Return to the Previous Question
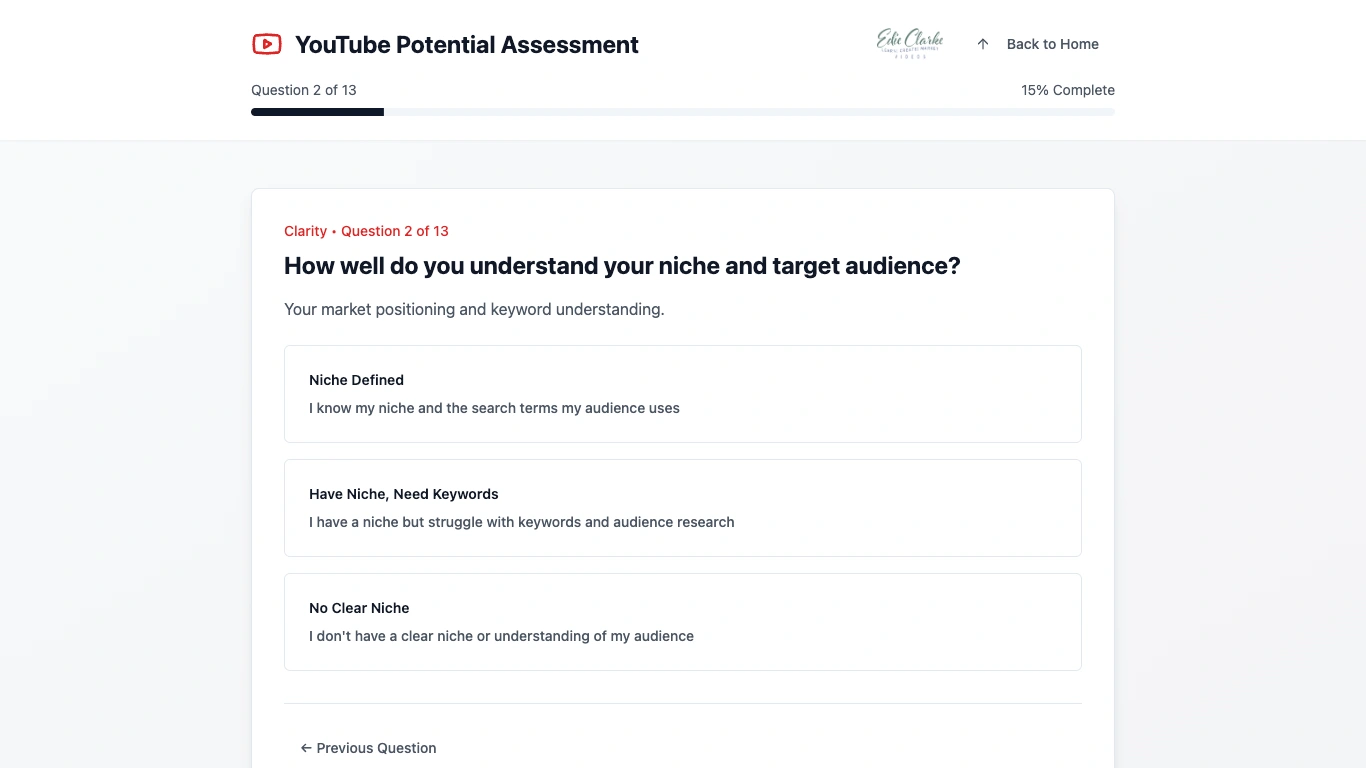 tap(376, 748)
